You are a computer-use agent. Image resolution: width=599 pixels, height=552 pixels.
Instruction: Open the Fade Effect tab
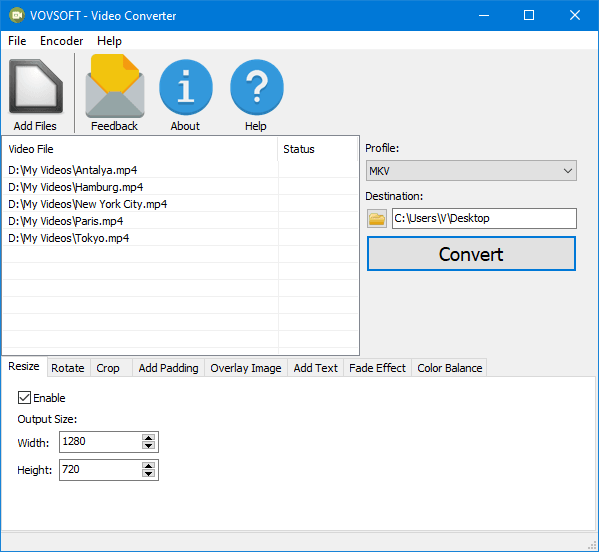click(377, 368)
